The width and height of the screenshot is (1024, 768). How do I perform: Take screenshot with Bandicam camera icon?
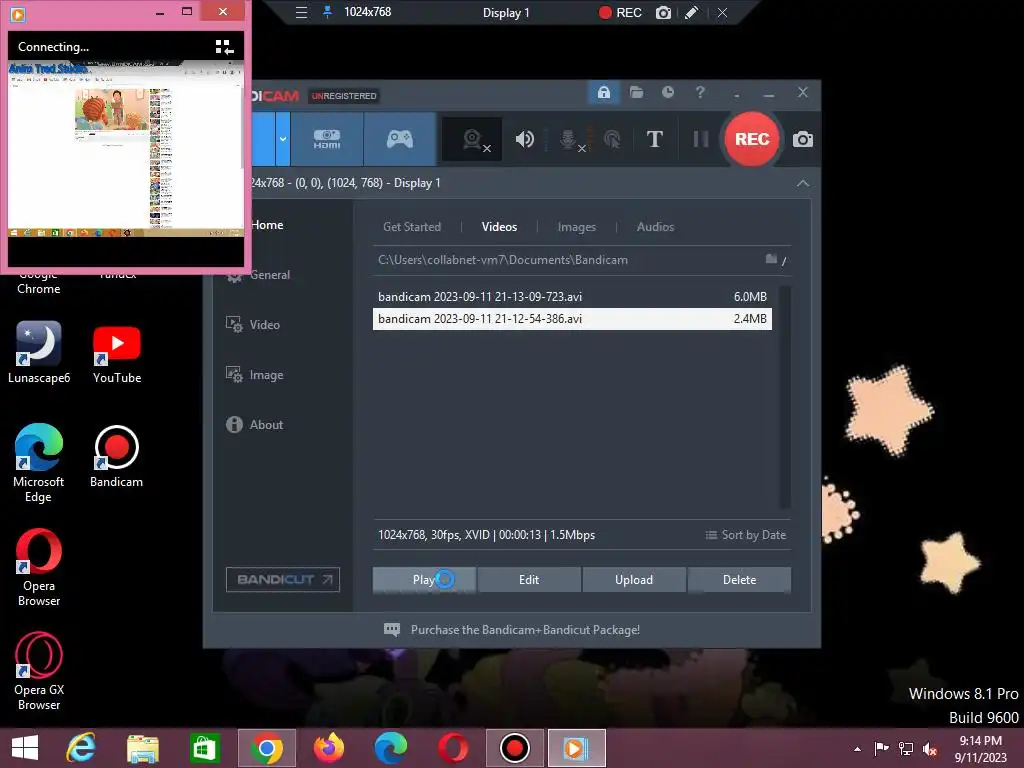pyautogui.click(x=803, y=139)
